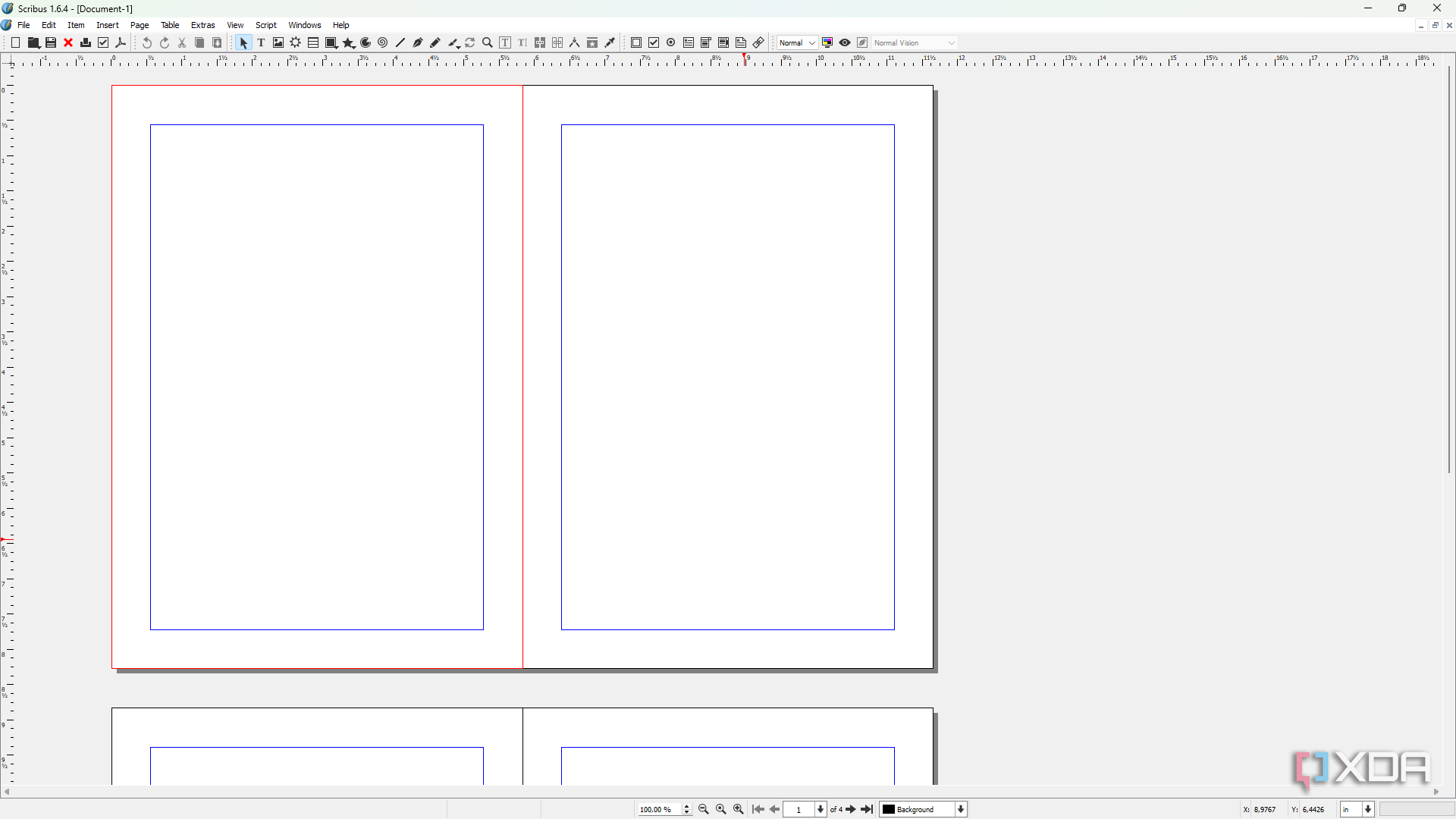Open the Background layer dropdown
The image size is (1456, 819).
tap(924, 809)
